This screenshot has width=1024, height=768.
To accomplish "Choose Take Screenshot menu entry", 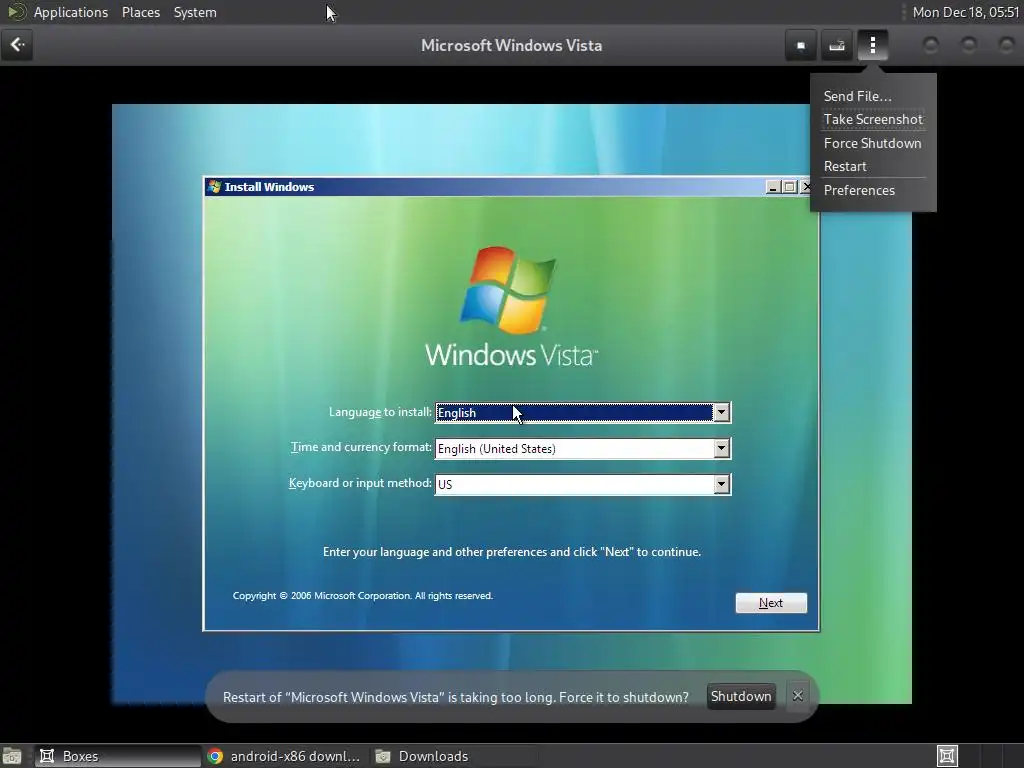I will (873, 120).
